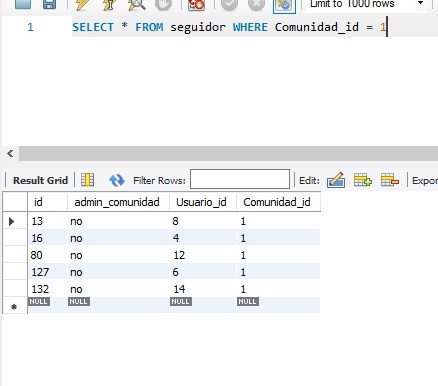Select admin_comunidad 'no' cell in row 127

coord(118,272)
